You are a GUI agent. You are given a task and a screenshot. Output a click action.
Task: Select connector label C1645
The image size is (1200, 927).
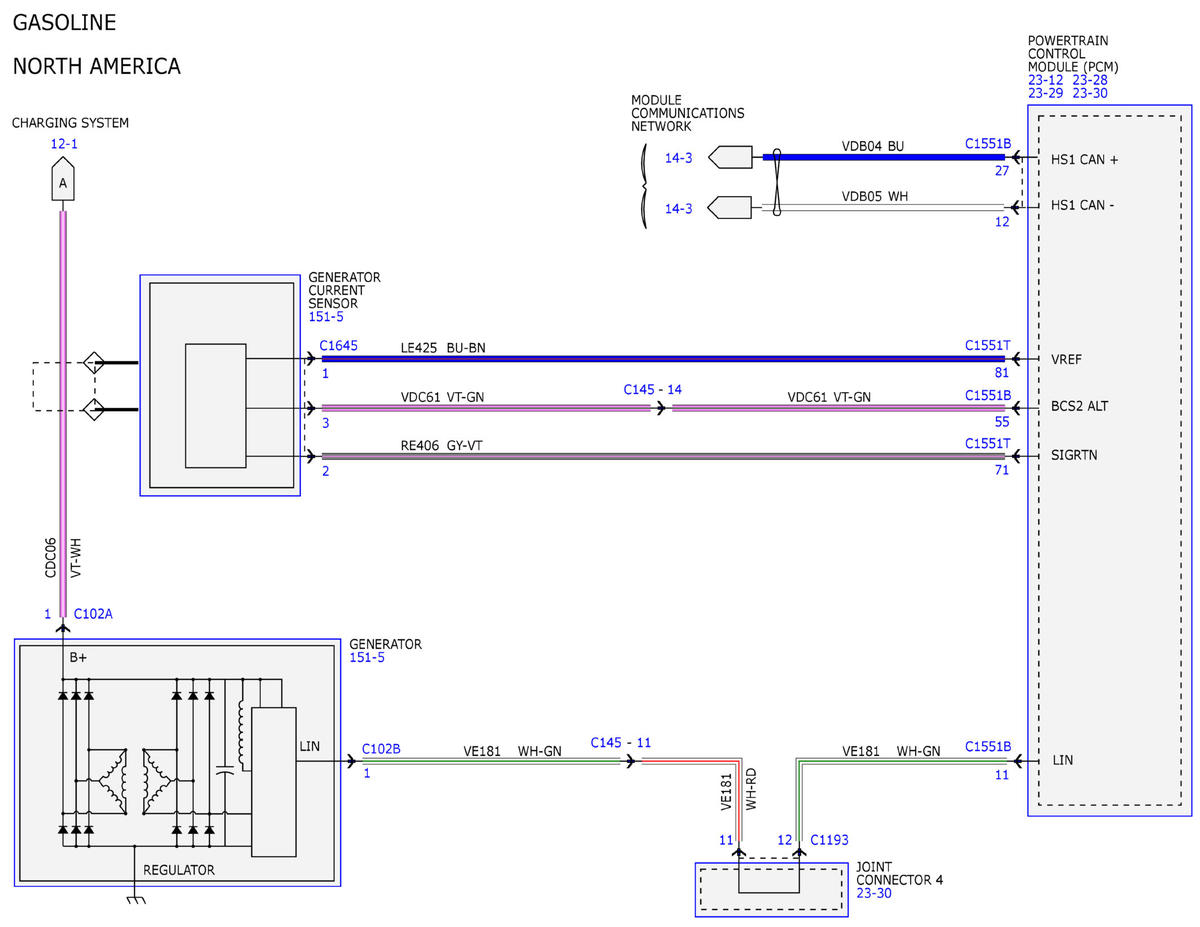(x=338, y=346)
